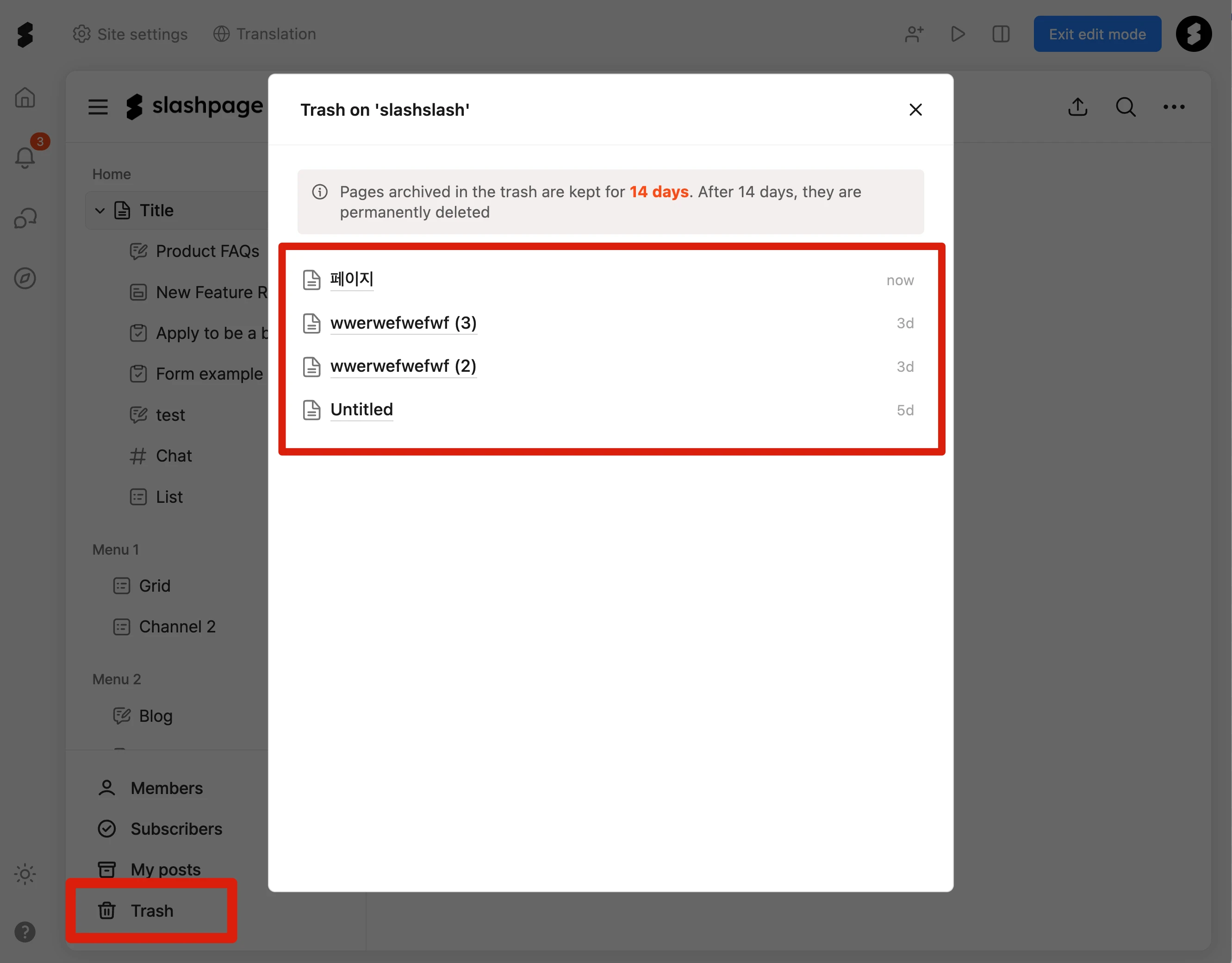Click Exit edit mode button
Viewport: 1232px width, 963px height.
pos(1097,34)
